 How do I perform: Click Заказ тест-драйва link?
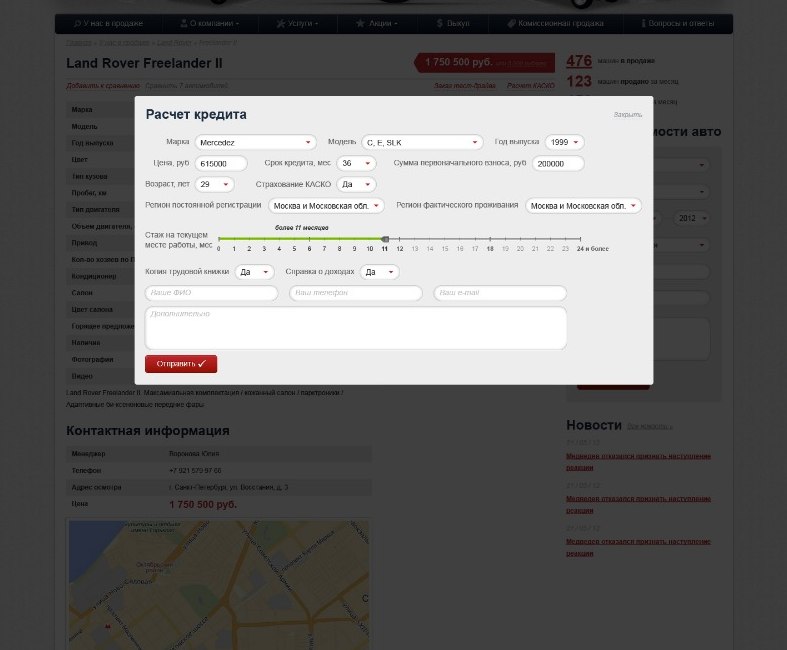(x=465, y=86)
